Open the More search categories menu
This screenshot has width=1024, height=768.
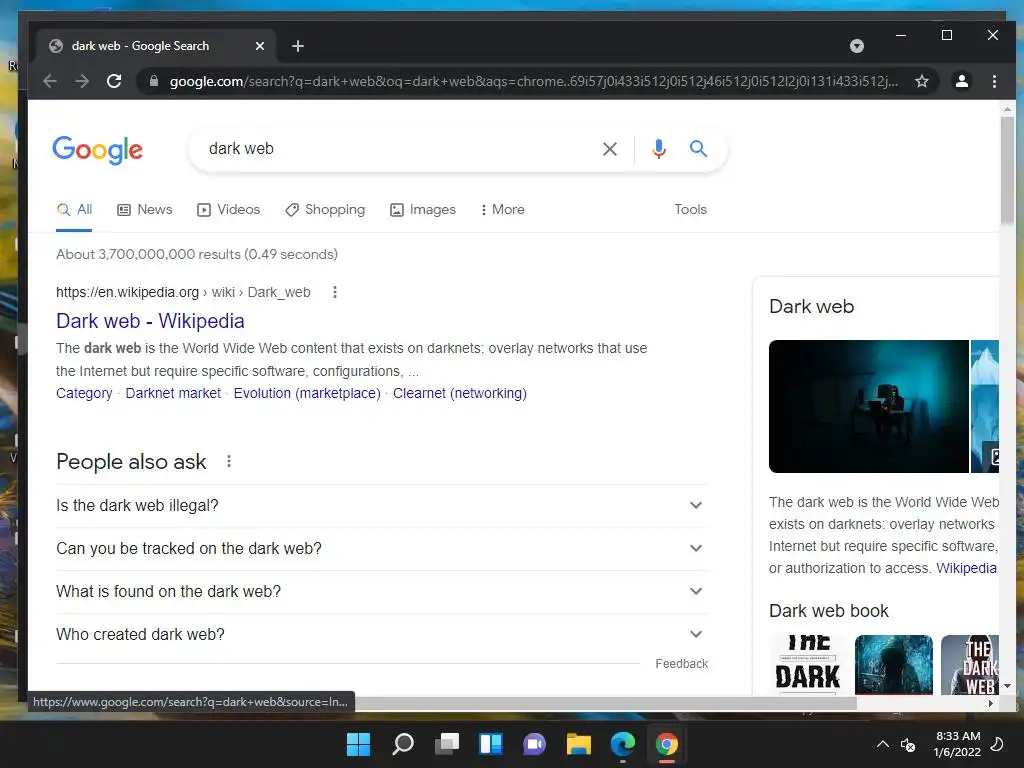pyautogui.click(x=502, y=210)
